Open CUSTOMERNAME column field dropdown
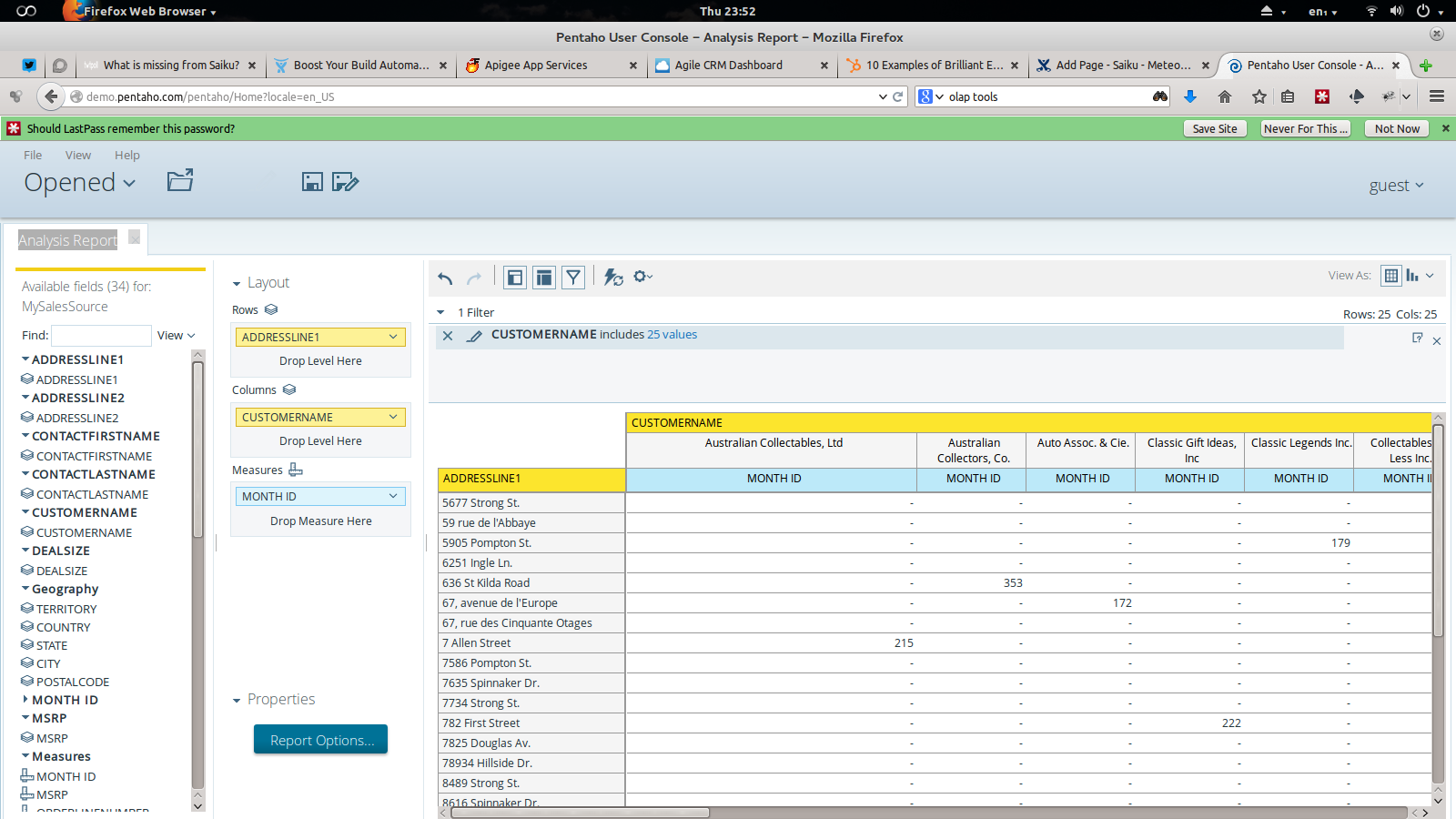 [393, 417]
